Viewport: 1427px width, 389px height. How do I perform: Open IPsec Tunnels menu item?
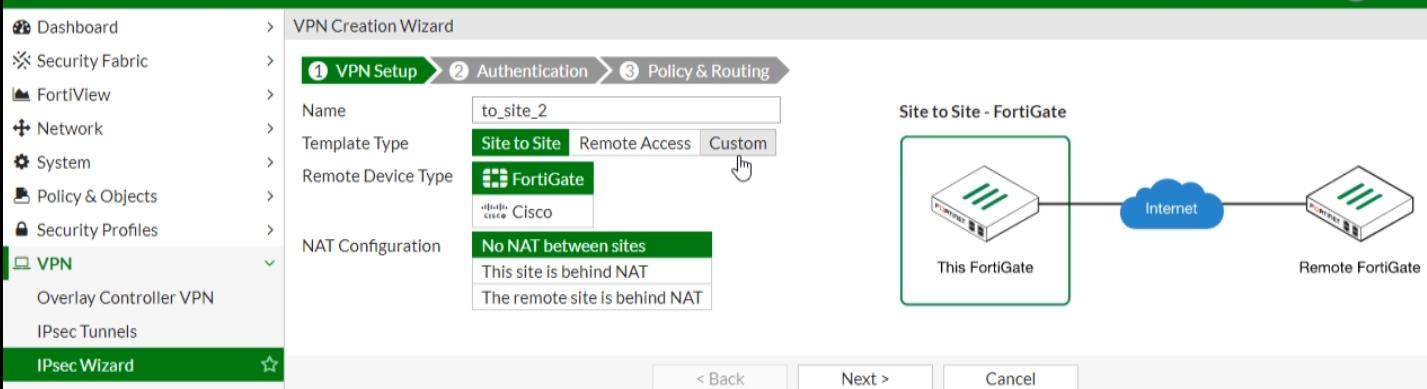[87, 331]
